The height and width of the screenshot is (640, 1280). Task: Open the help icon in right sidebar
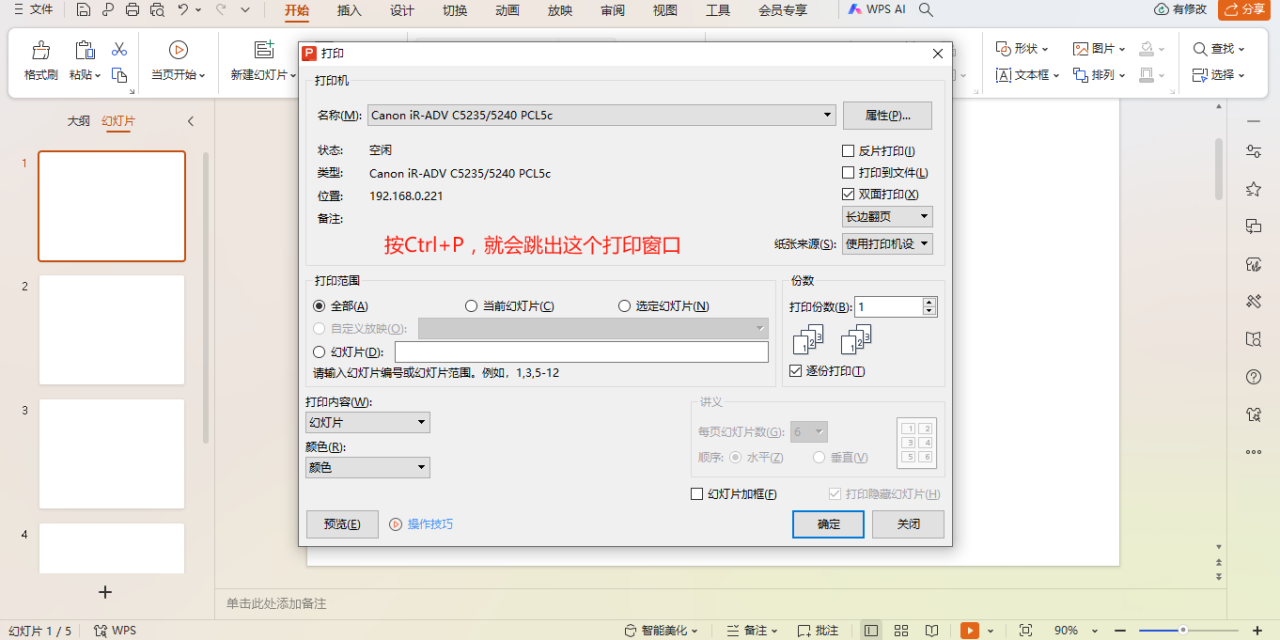click(x=1253, y=377)
